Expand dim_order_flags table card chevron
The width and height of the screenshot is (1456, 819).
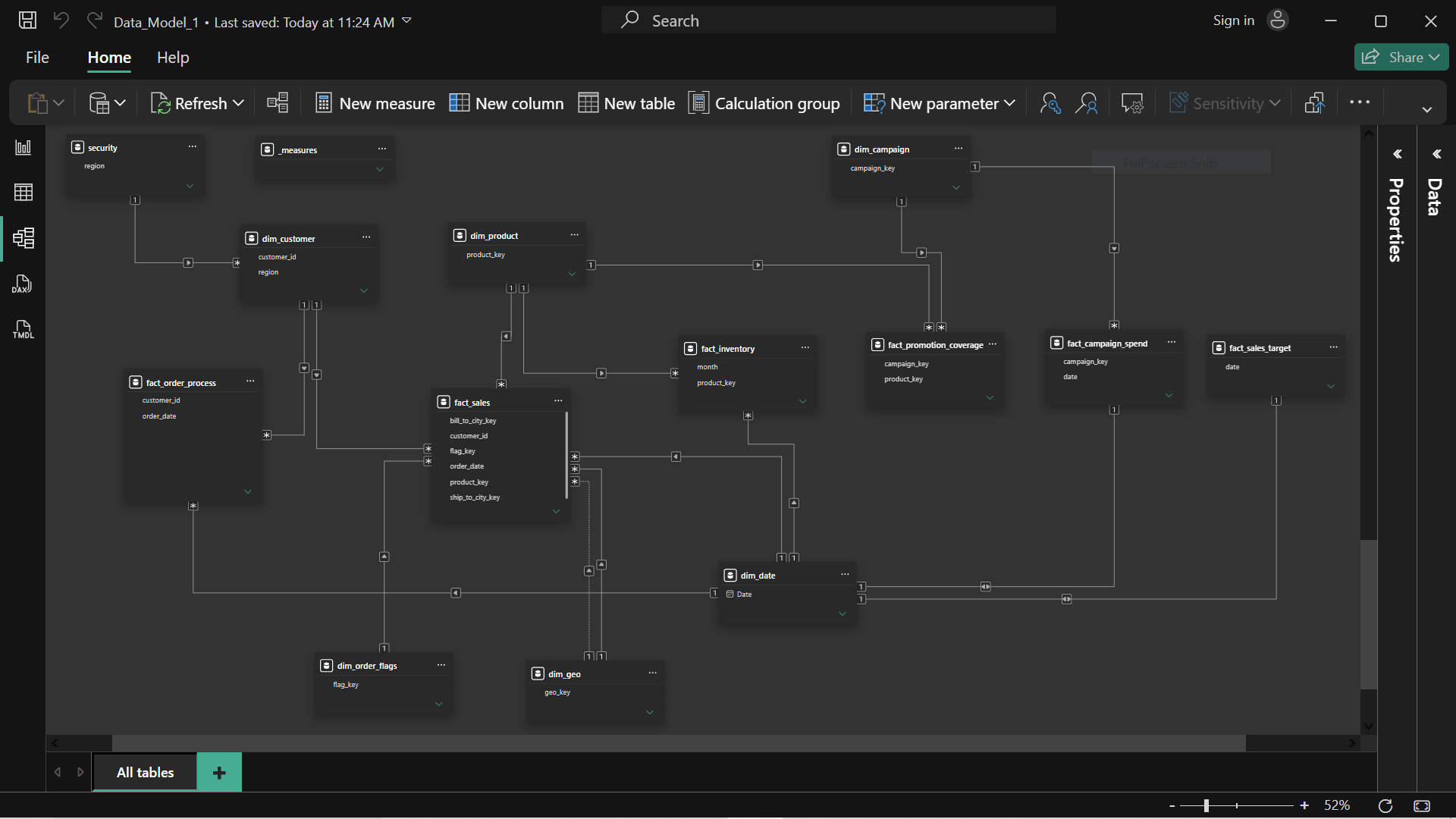point(438,704)
